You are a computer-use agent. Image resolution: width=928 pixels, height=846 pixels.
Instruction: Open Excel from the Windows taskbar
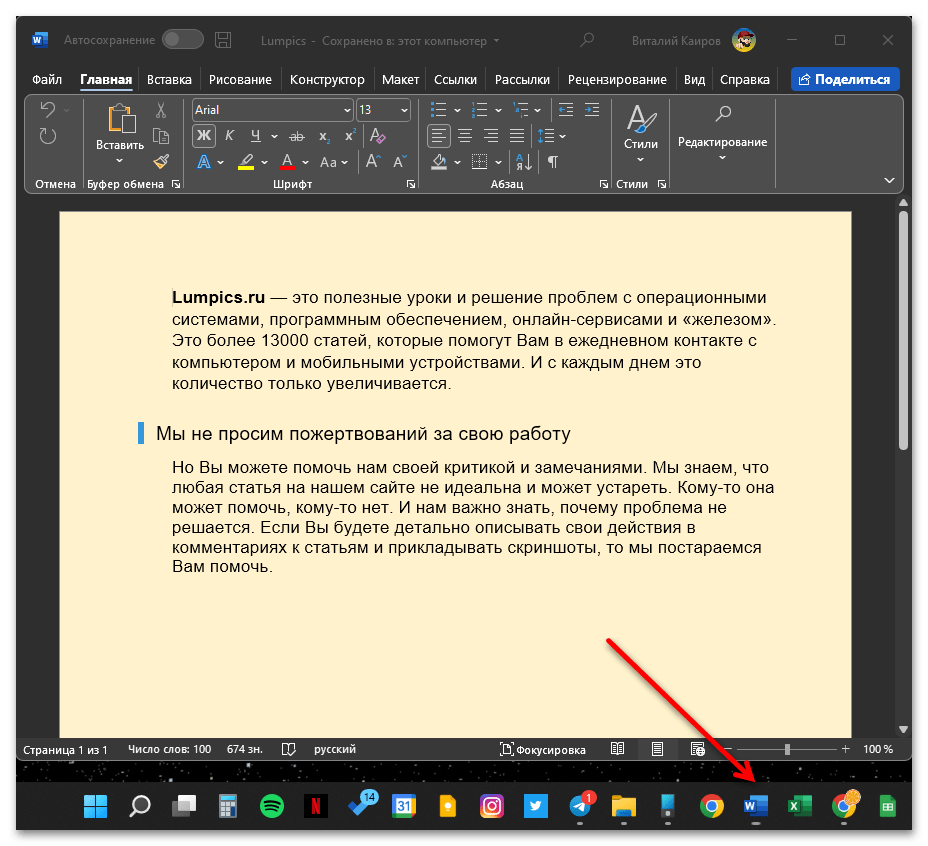[798, 806]
